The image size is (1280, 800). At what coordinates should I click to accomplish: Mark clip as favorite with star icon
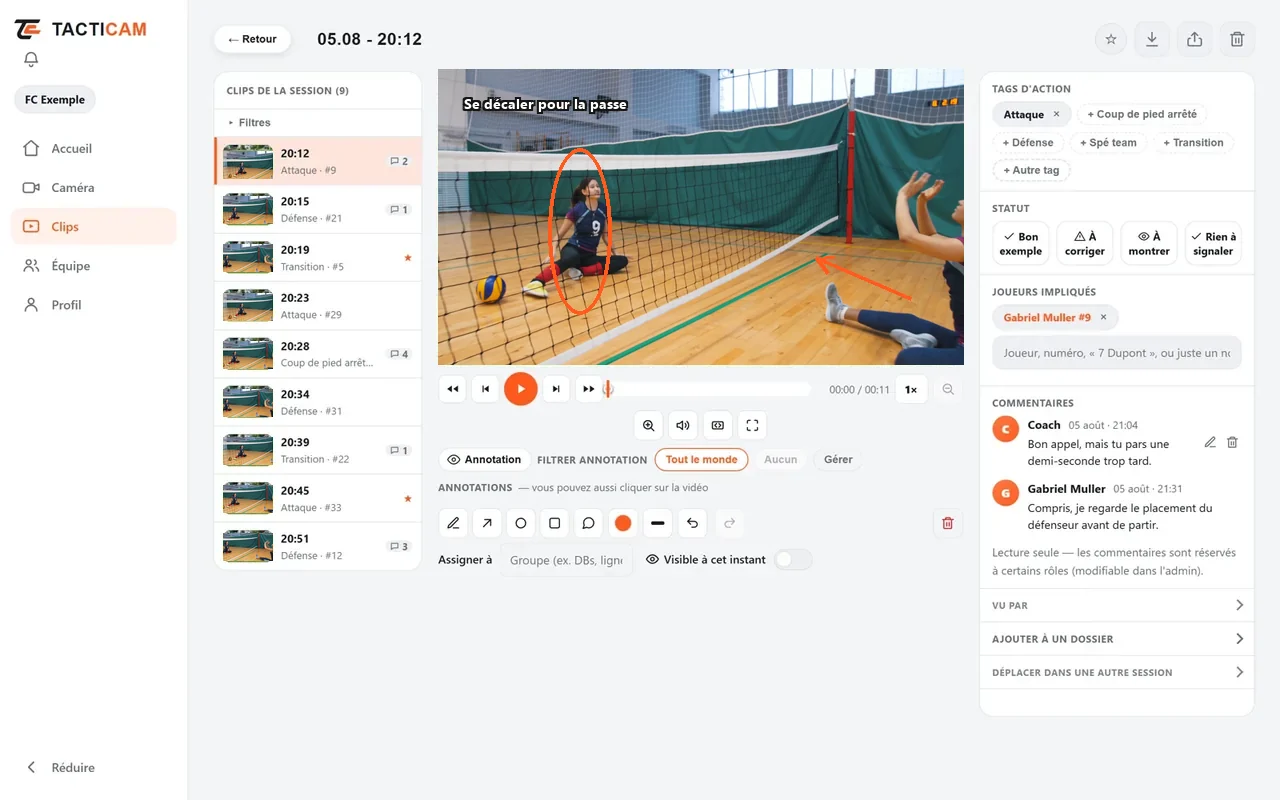[x=1111, y=39]
